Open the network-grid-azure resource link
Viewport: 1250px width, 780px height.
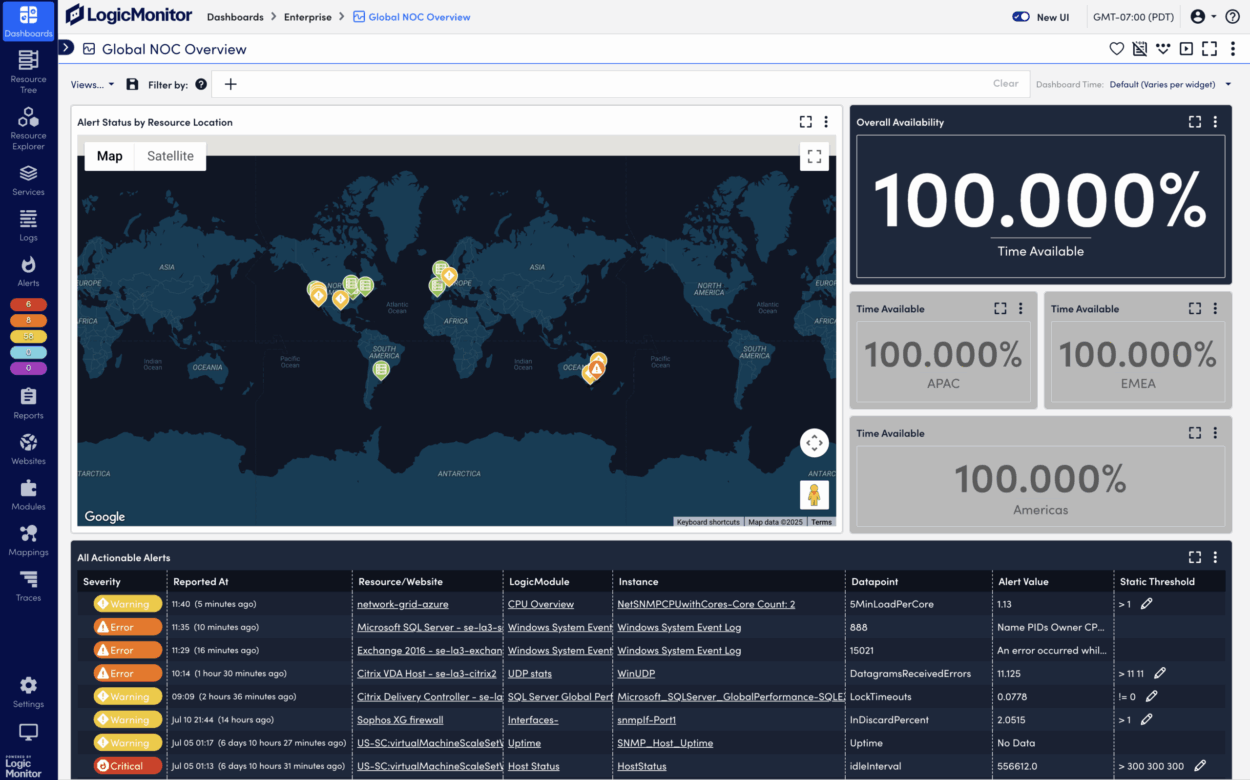(x=403, y=604)
